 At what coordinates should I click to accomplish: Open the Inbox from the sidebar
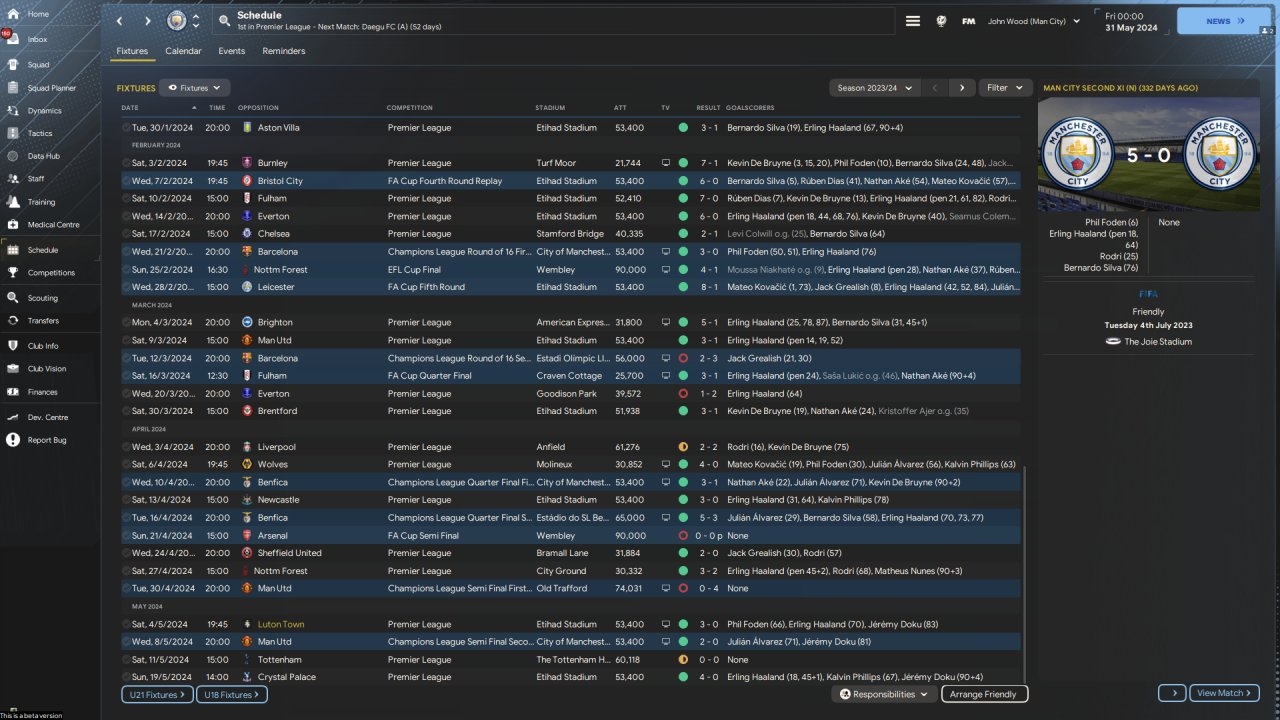pos(37,40)
